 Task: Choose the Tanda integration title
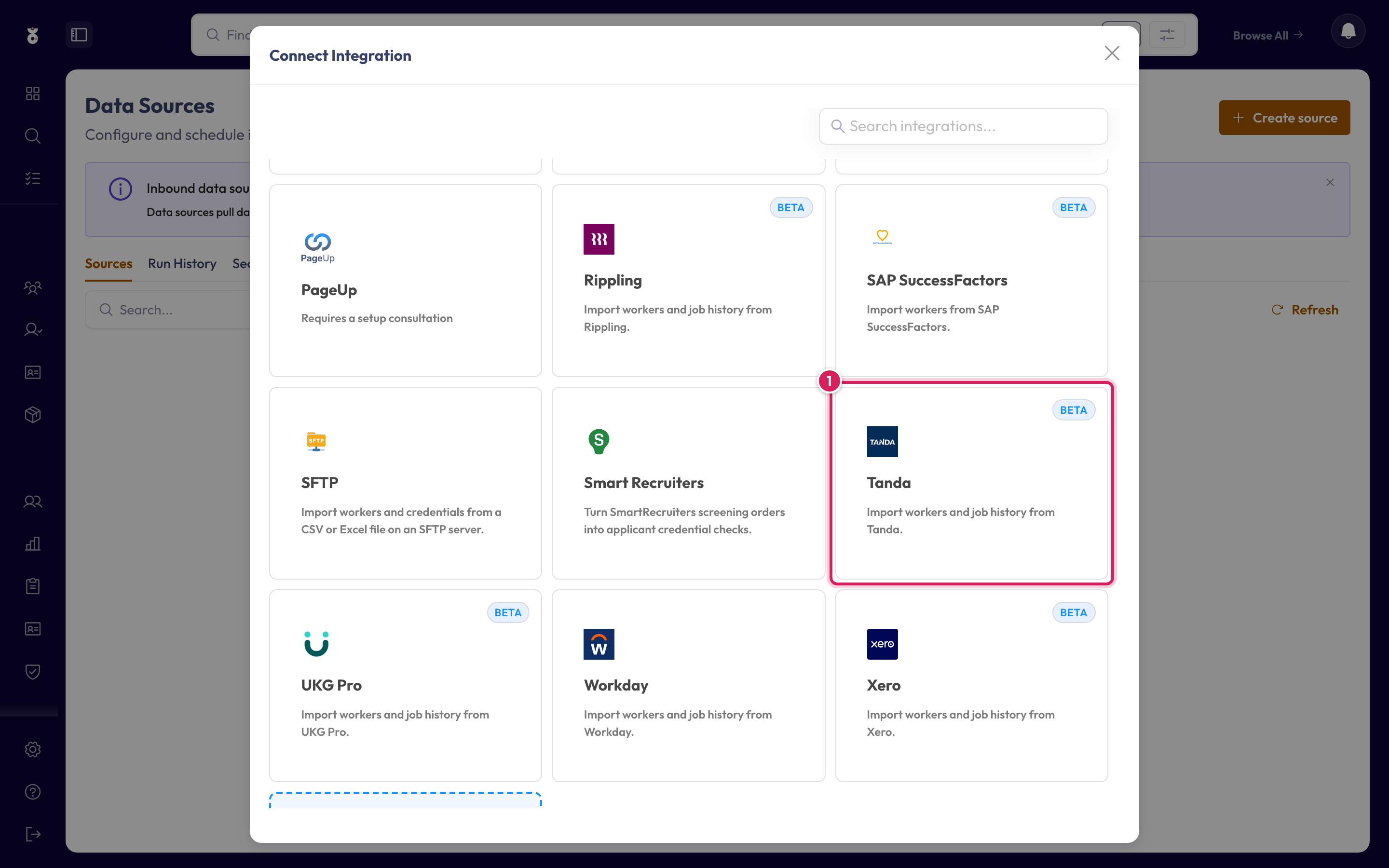(x=888, y=483)
